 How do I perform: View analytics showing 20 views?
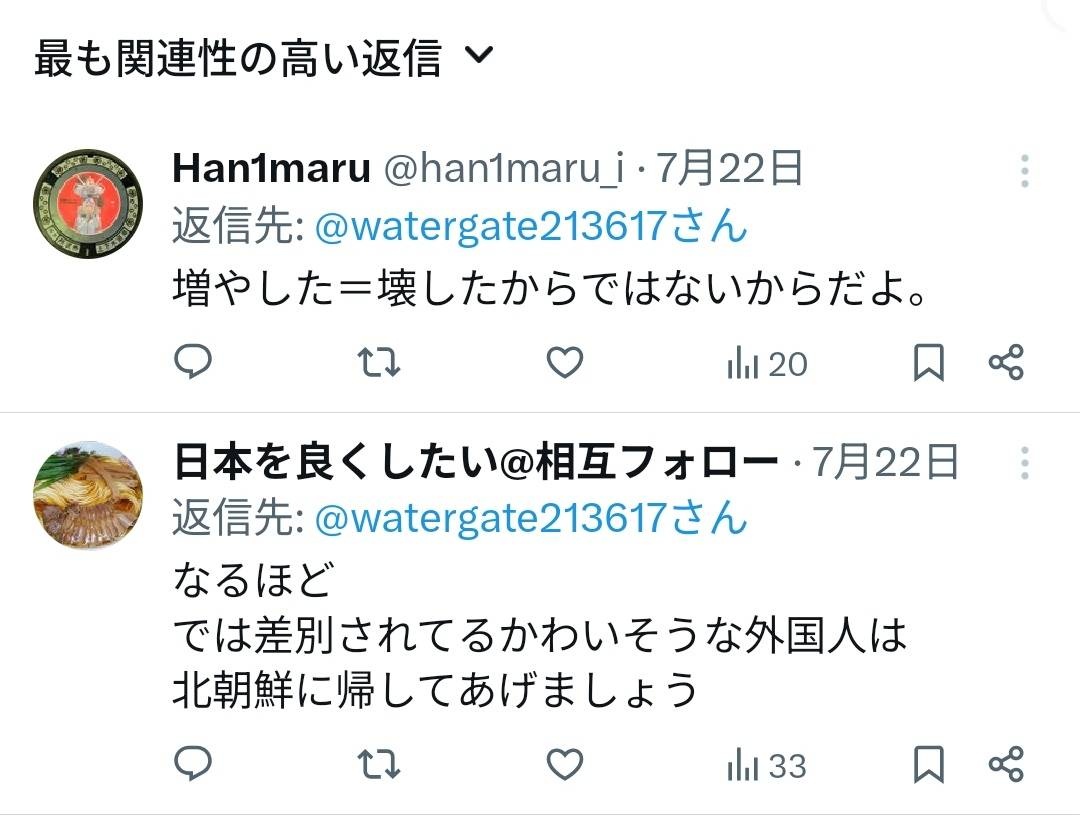point(767,364)
